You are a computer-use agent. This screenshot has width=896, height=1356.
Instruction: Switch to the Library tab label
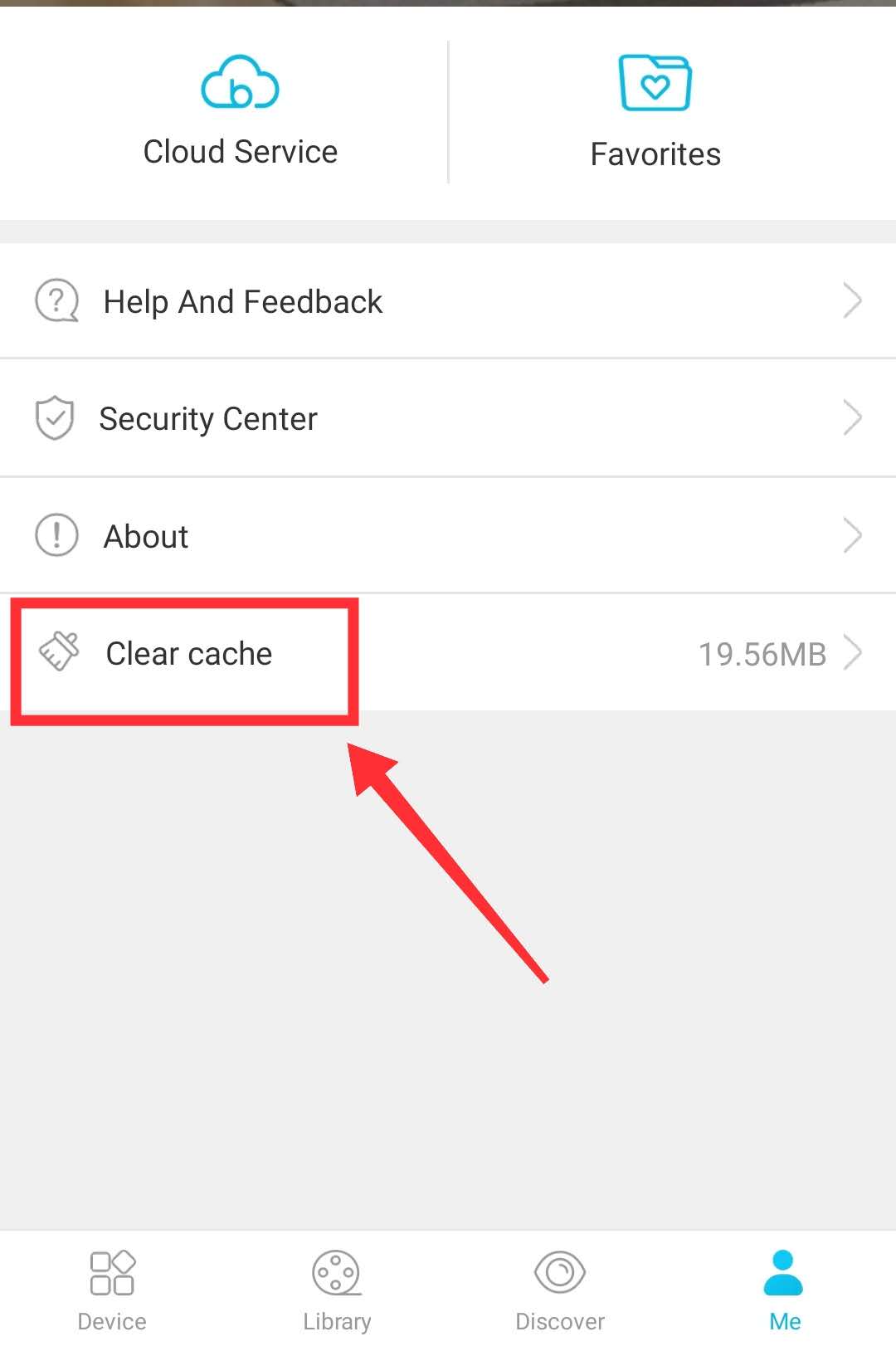[x=337, y=1322]
